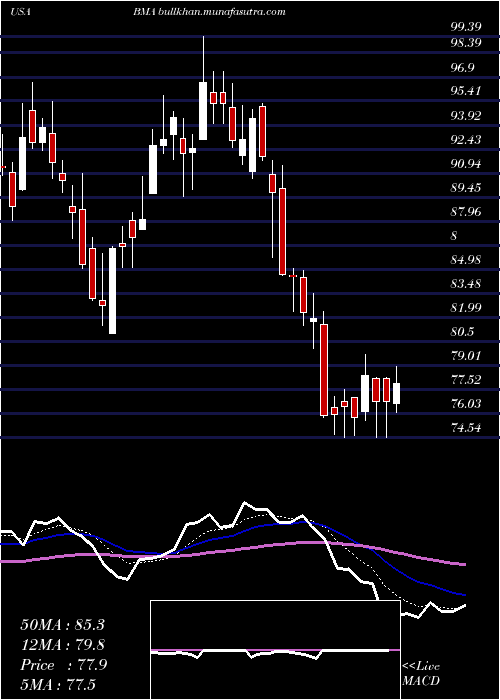Select the 74.54 price axis label
Viewport: 500px width, 700px height.
466,428
